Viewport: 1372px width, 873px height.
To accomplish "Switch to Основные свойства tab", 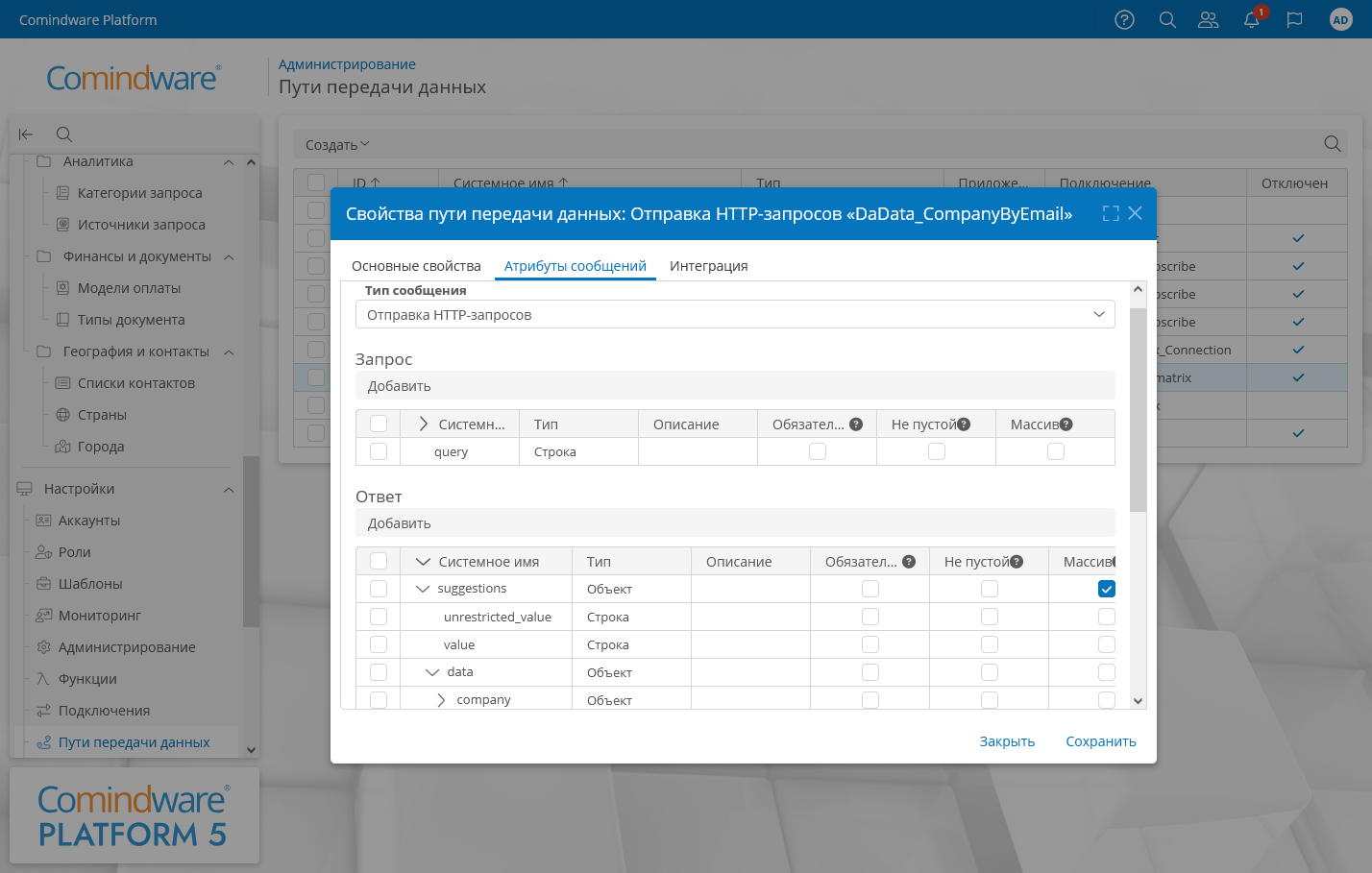I will click(x=416, y=266).
